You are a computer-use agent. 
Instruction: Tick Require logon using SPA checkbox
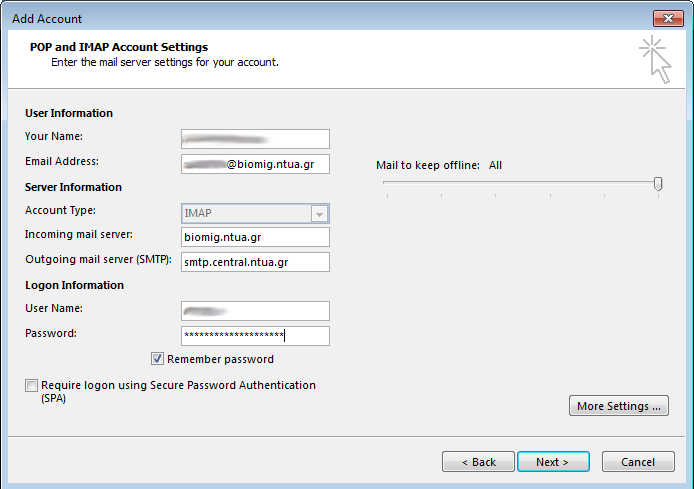tap(32, 386)
